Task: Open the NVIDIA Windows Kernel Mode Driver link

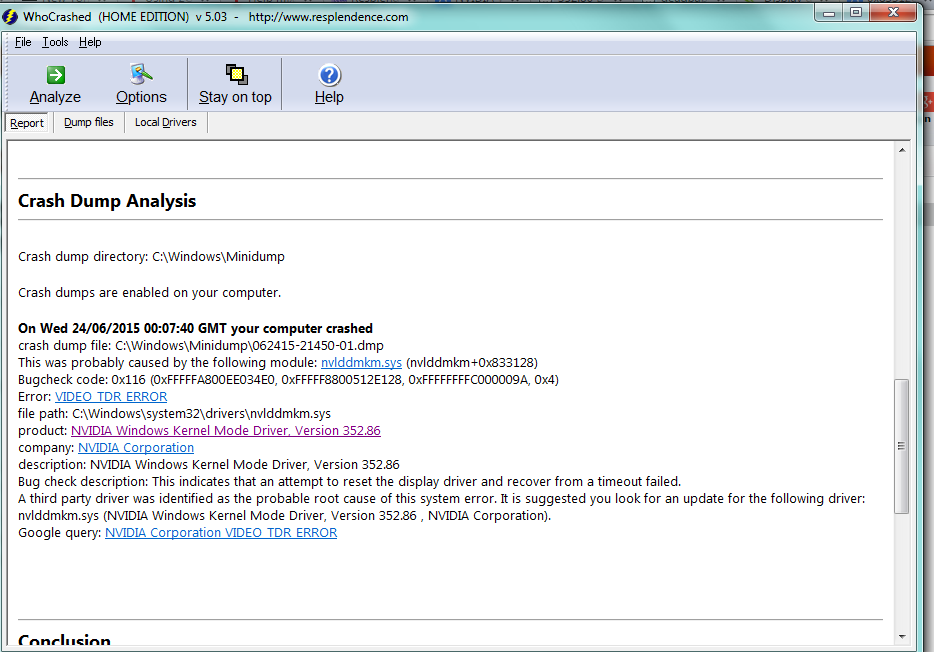Action: 226,430
